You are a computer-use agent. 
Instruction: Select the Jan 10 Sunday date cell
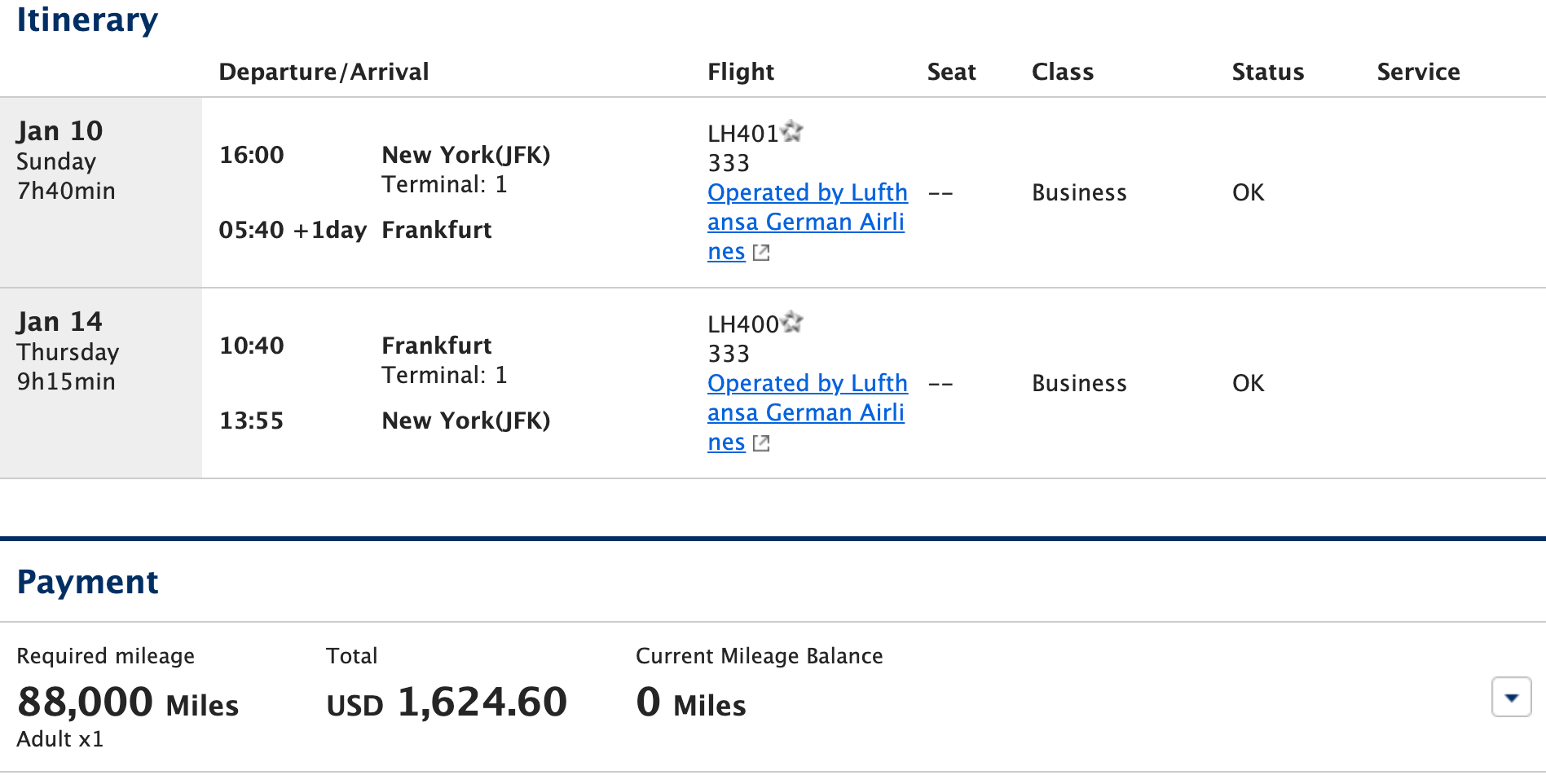(x=101, y=192)
